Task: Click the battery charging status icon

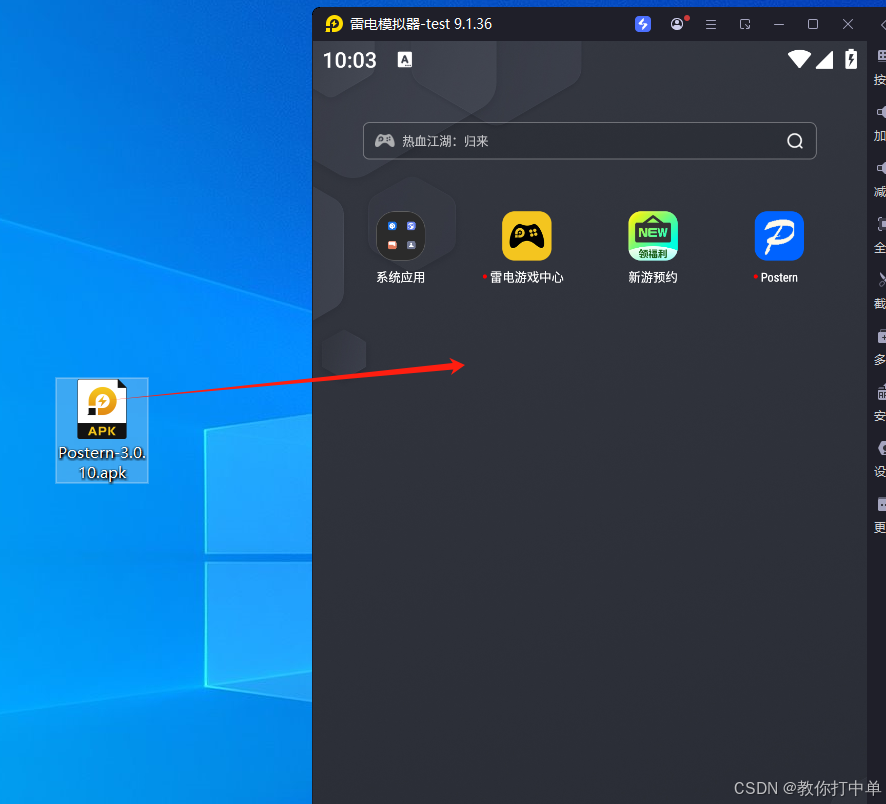Action: point(851,59)
